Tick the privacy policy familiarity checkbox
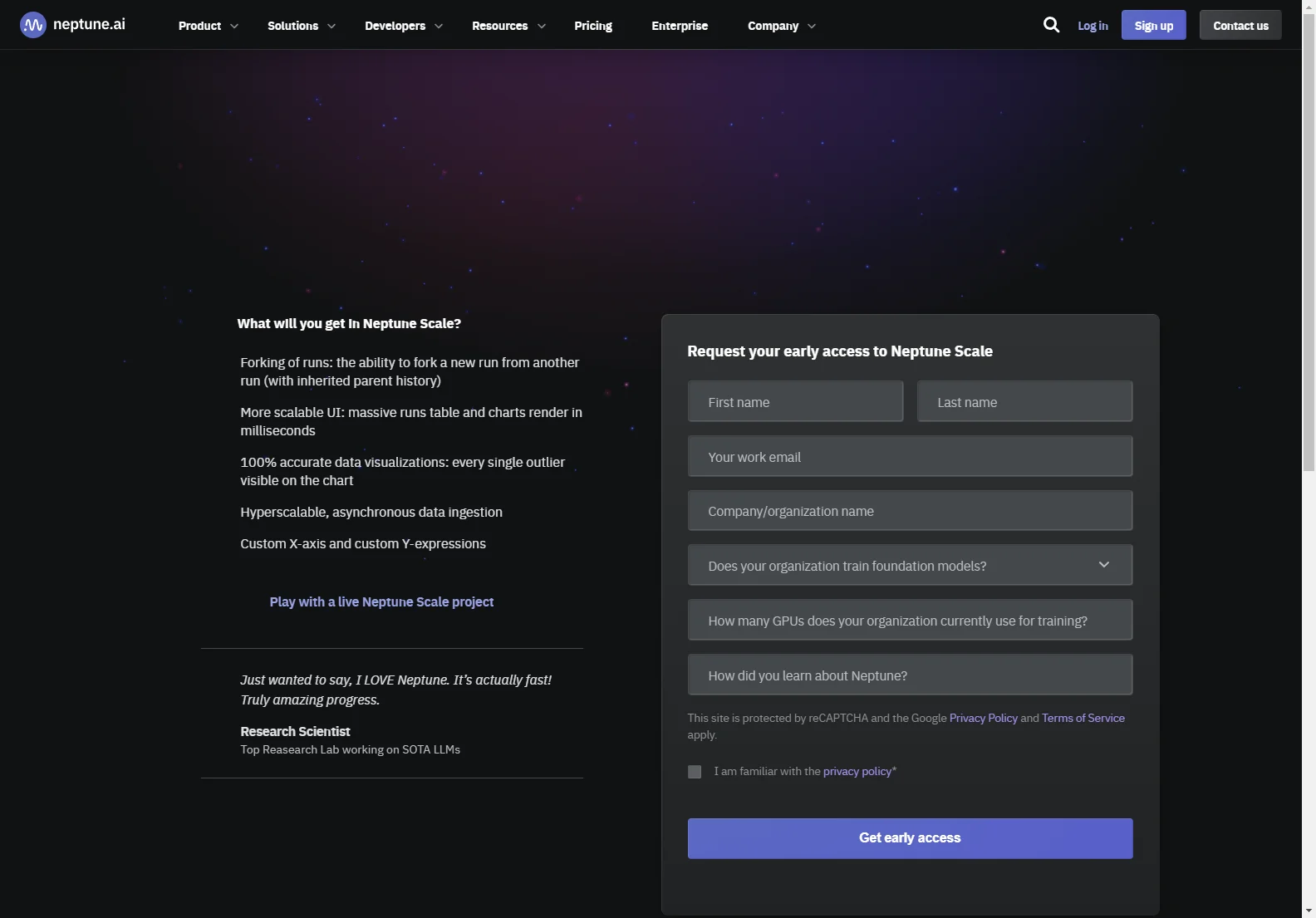This screenshot has width=1316, height=918. tap(695, 772)
